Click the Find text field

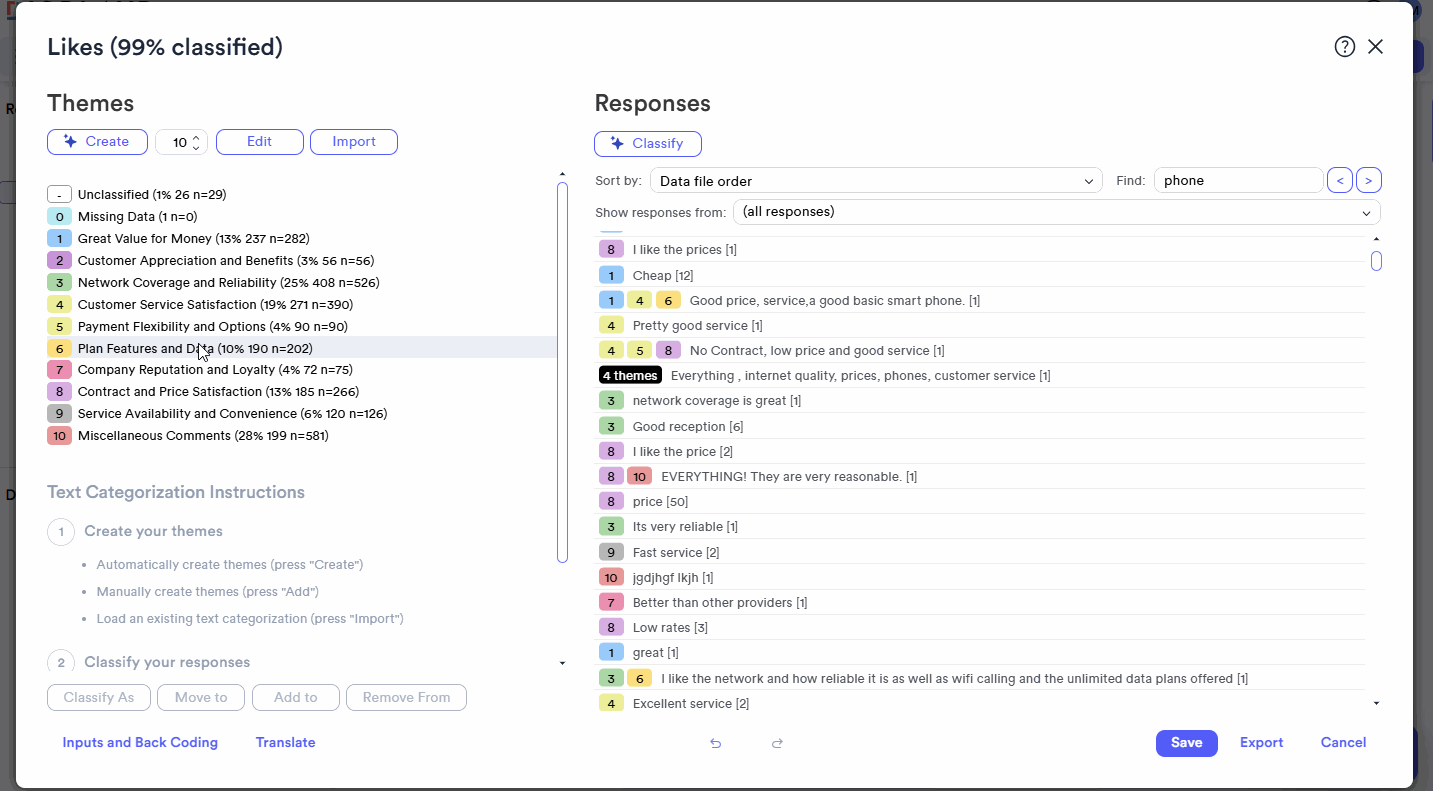(1238, 181)
